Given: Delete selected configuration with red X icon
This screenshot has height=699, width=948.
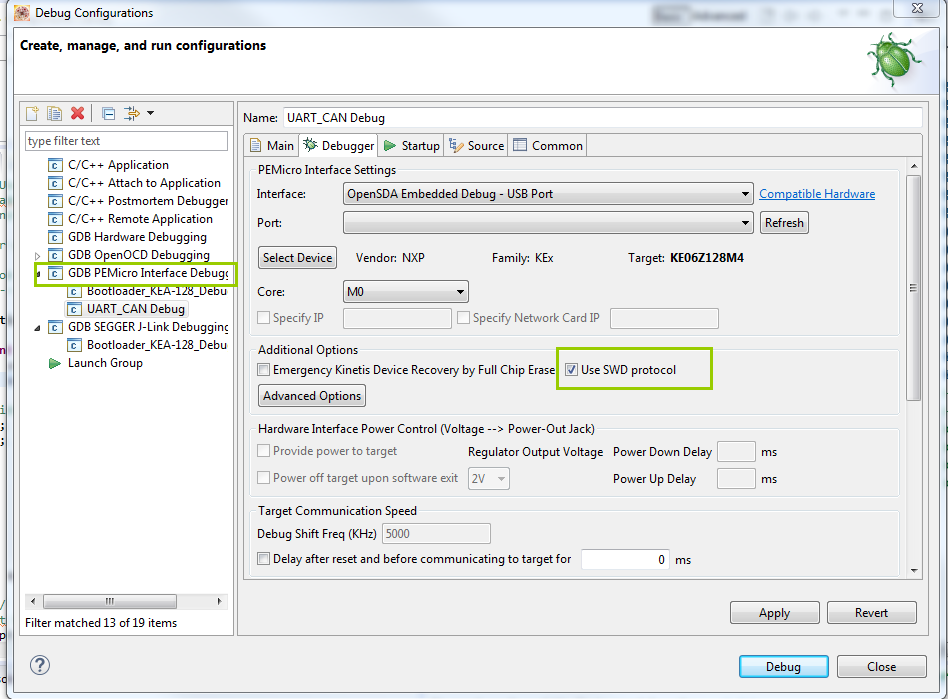Looking at the screenshot, I should point(77,113).
